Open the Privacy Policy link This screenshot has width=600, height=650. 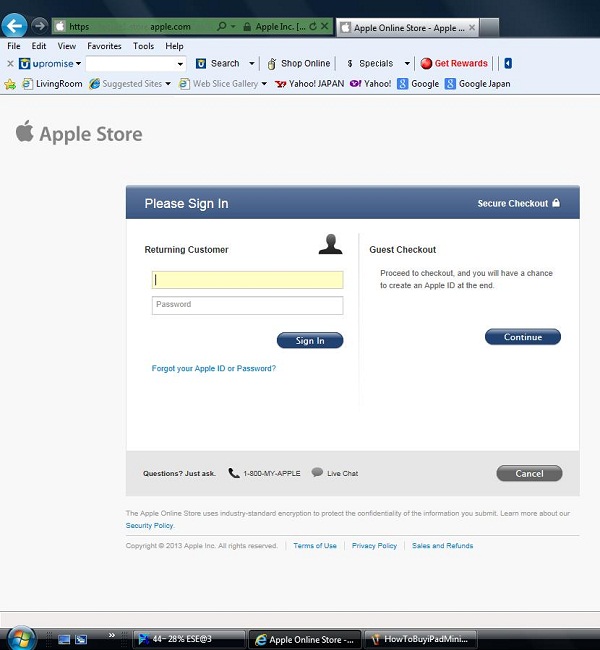[374, 546]
